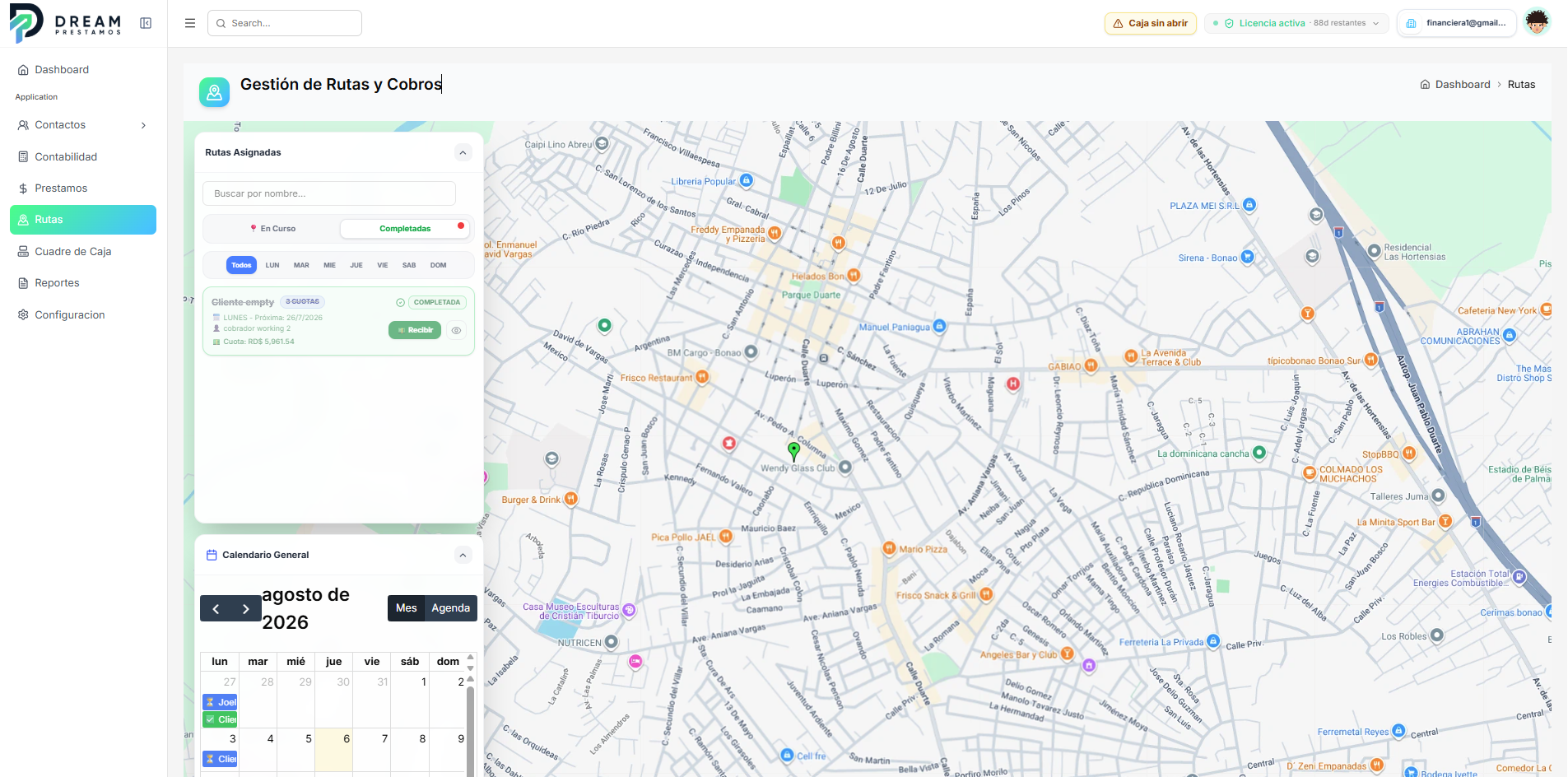Open the Licencia activa dropdown
The image size is (1568, 777).
1296,23
